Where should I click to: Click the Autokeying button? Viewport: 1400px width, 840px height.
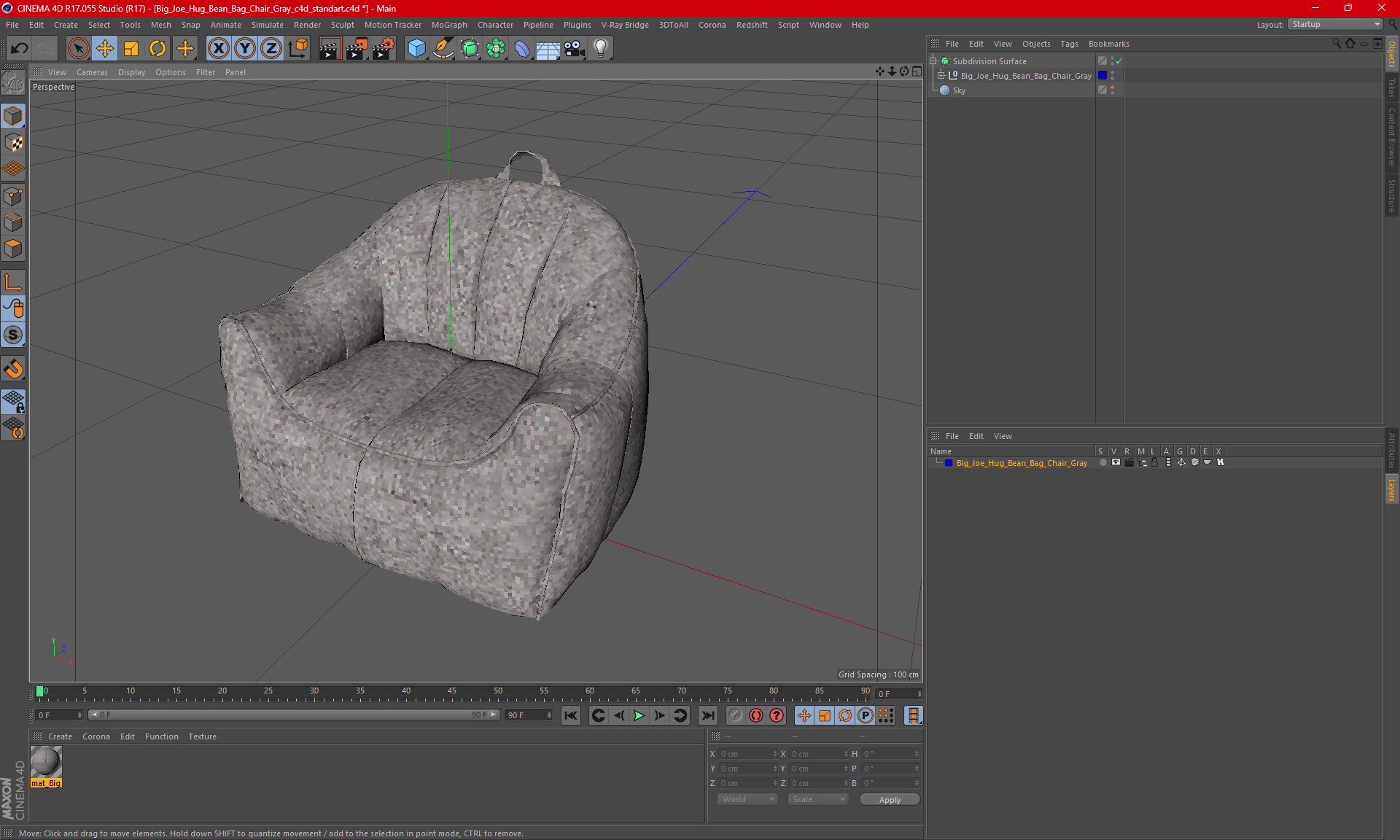(756, 715)
